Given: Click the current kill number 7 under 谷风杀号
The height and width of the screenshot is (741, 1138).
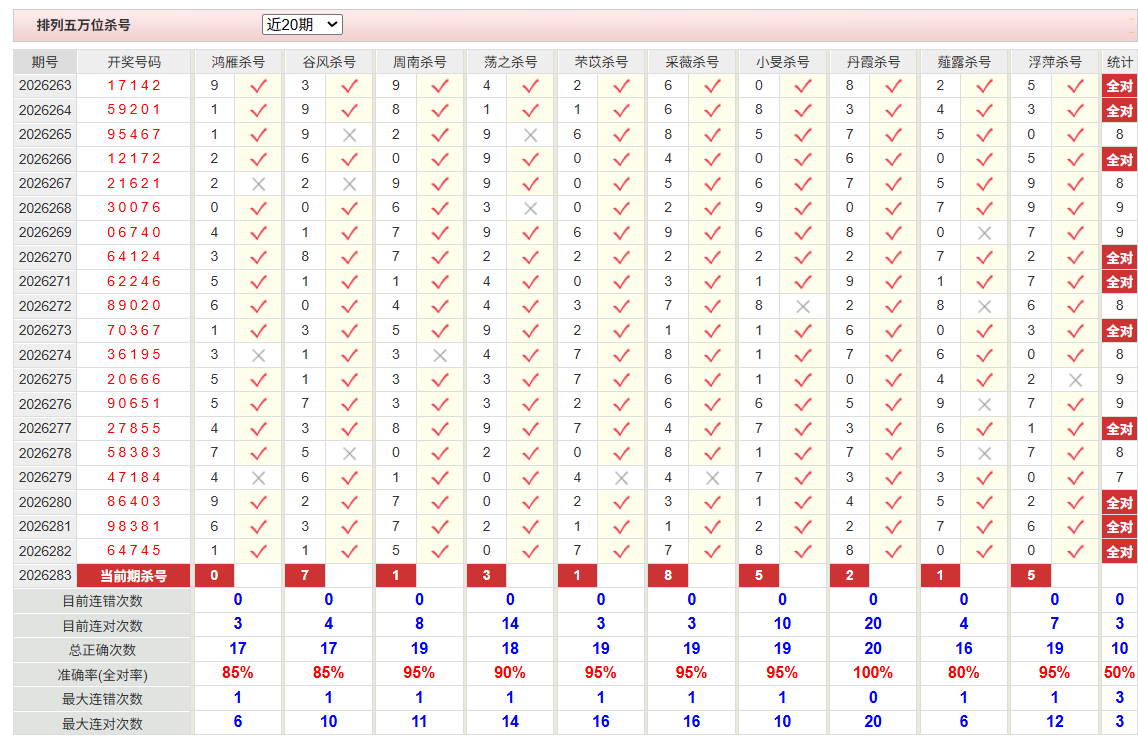Looking at the screenshot, I should tap(305, 576).
